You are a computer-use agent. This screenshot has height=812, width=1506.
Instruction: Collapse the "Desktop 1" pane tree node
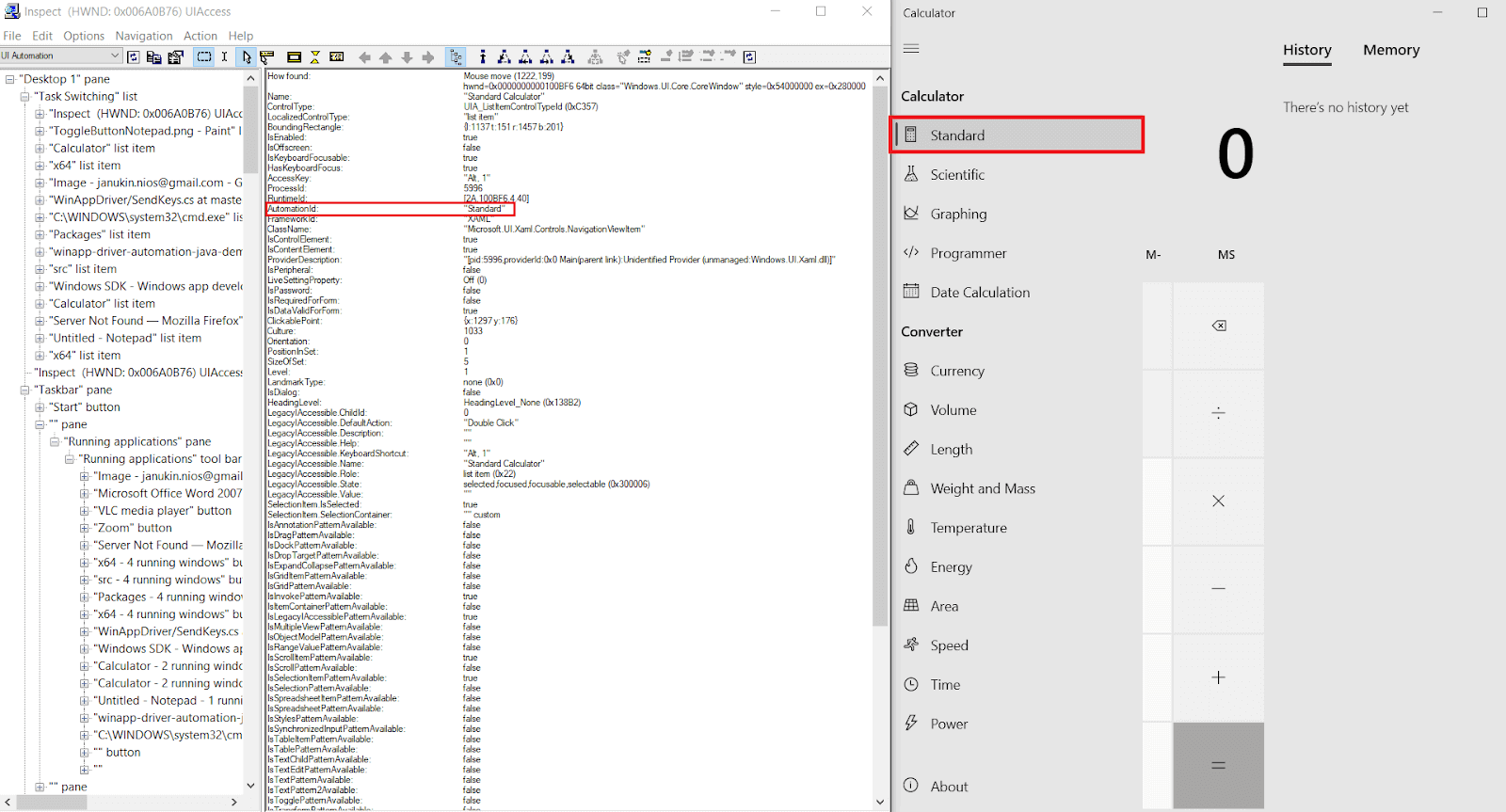point(9,79)
